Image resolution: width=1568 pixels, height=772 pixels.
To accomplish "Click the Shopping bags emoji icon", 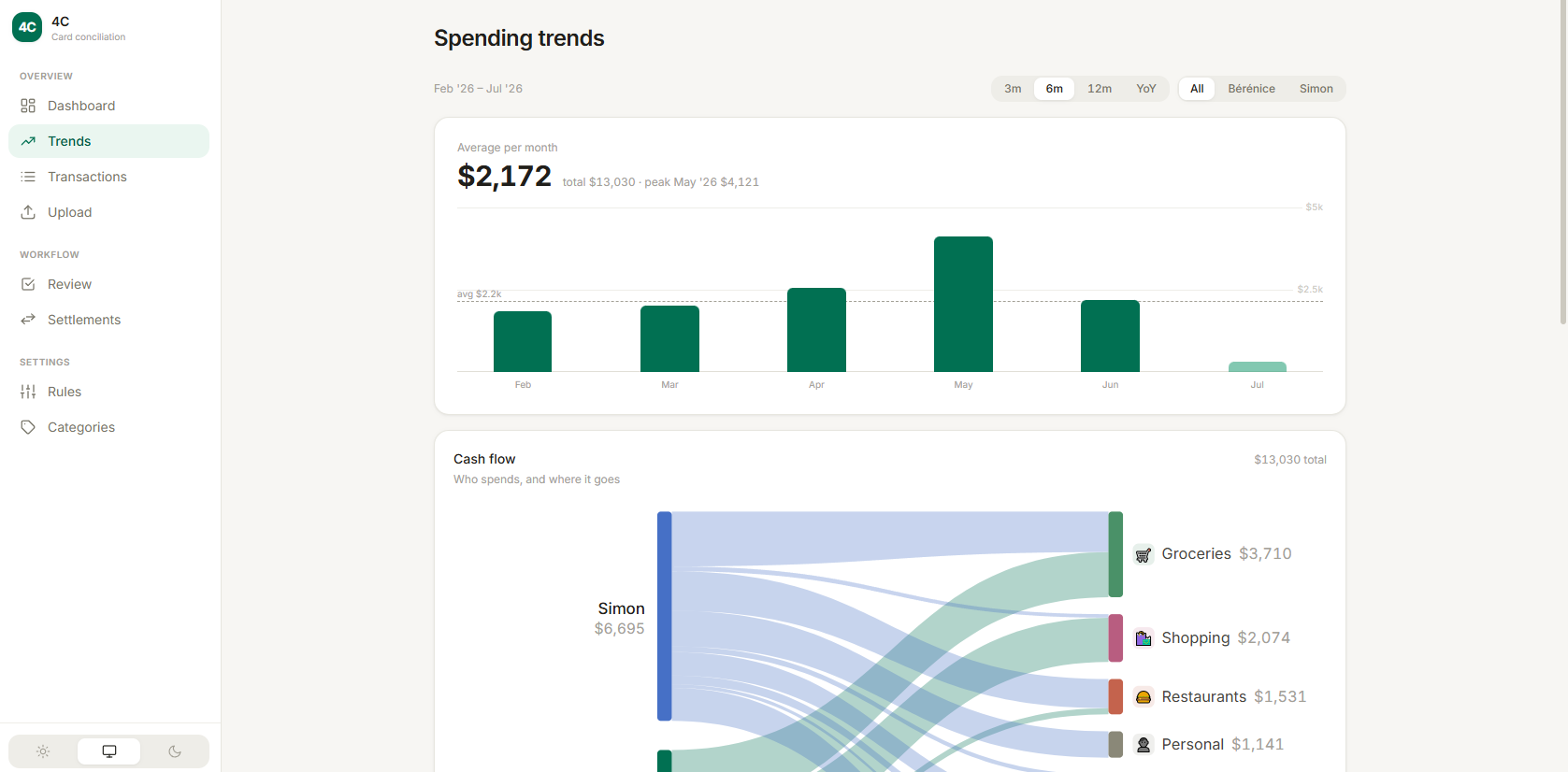I will pyautogui.click(x=1144, y=638).
